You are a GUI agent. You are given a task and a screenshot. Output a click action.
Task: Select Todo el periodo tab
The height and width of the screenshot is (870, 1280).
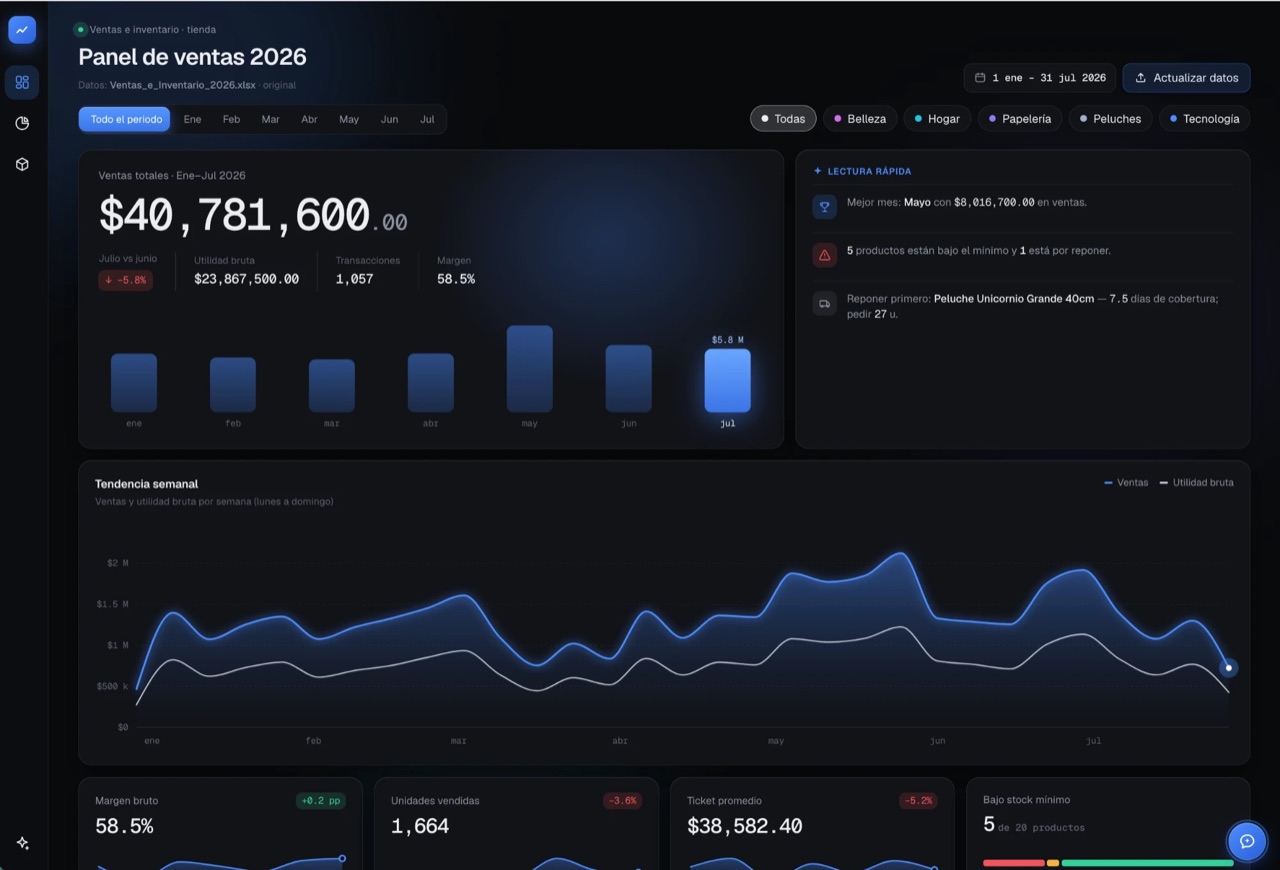click(125, 119)
